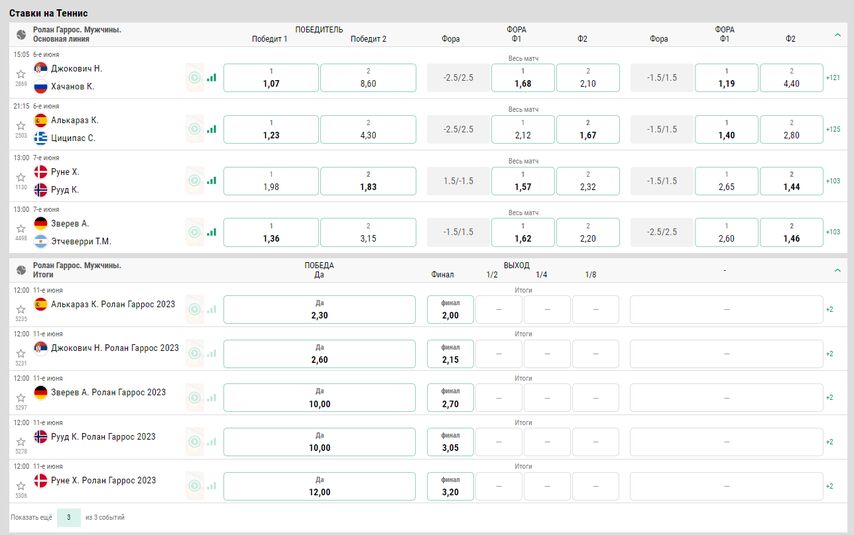Image resolution: width=854 pixels, height=535 pixels.
Task: Expand +2 markets for Джокович Ролан Гаррос 2023
Action: coord(829,354)
